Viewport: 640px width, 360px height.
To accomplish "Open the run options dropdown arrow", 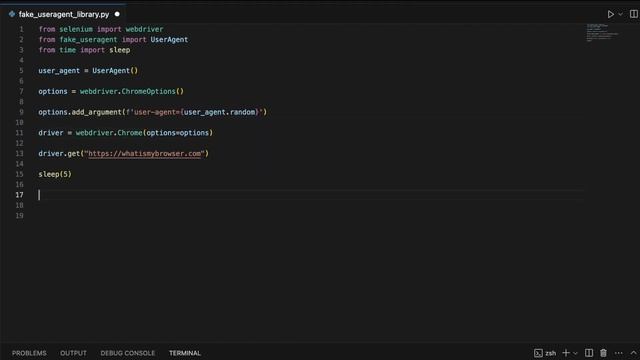I will [x=620, y=14].
